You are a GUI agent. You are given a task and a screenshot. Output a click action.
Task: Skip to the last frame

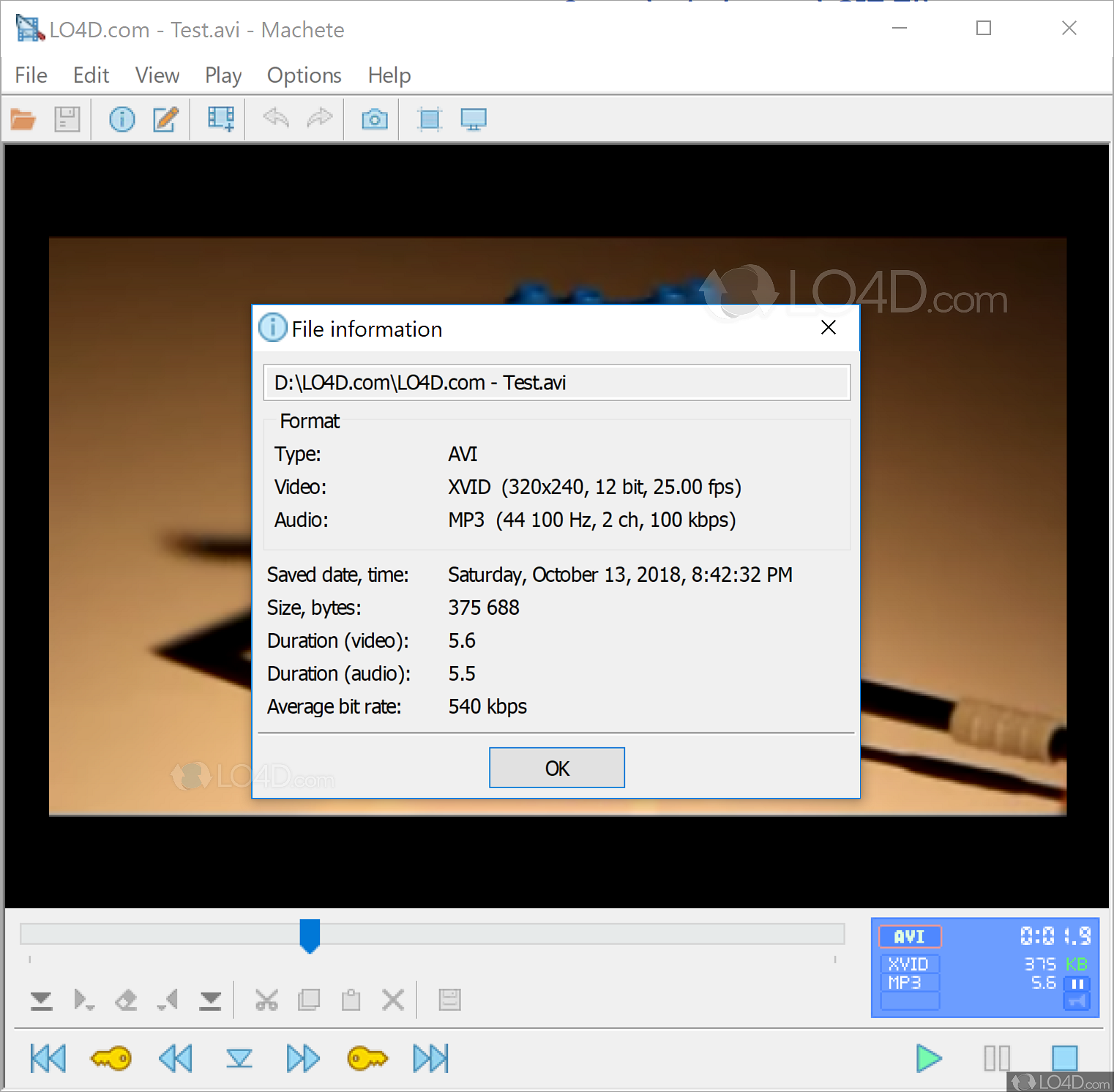click(x=431, y=1058)
